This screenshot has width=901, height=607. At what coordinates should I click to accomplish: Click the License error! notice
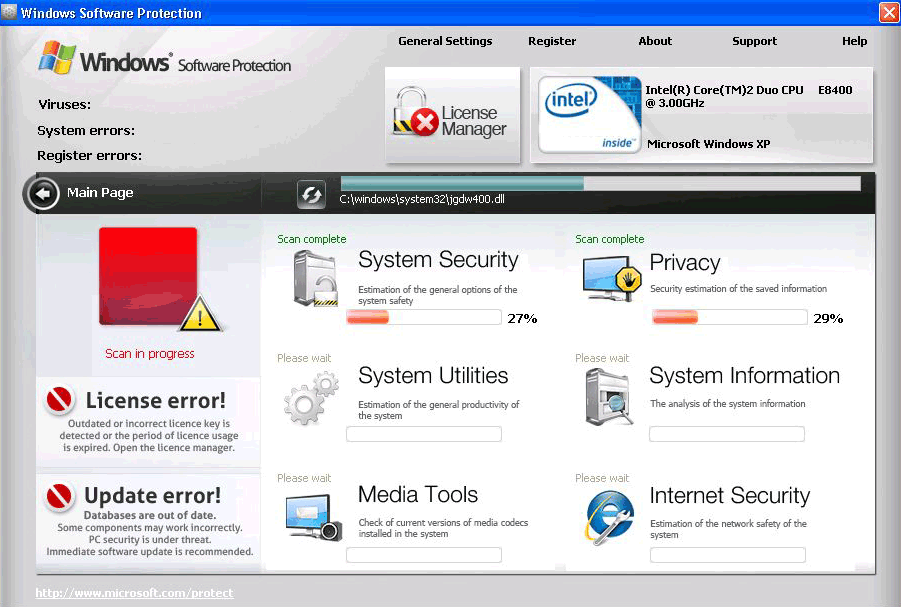[149, 420]
